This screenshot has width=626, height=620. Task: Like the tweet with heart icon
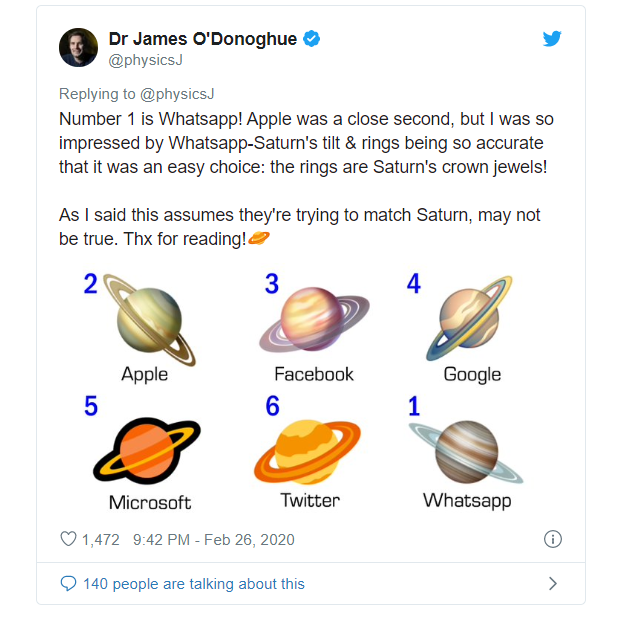(68, 539)
